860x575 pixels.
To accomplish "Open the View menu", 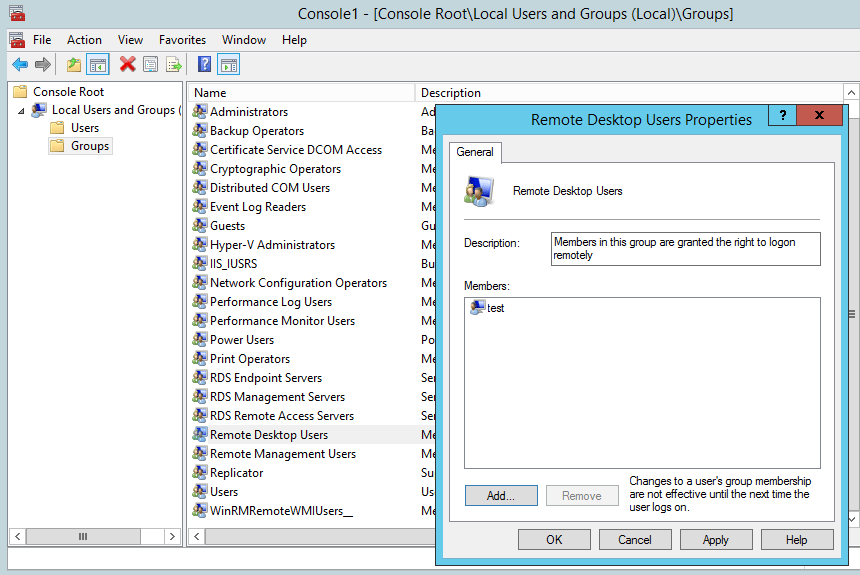I will pos(131,40).
